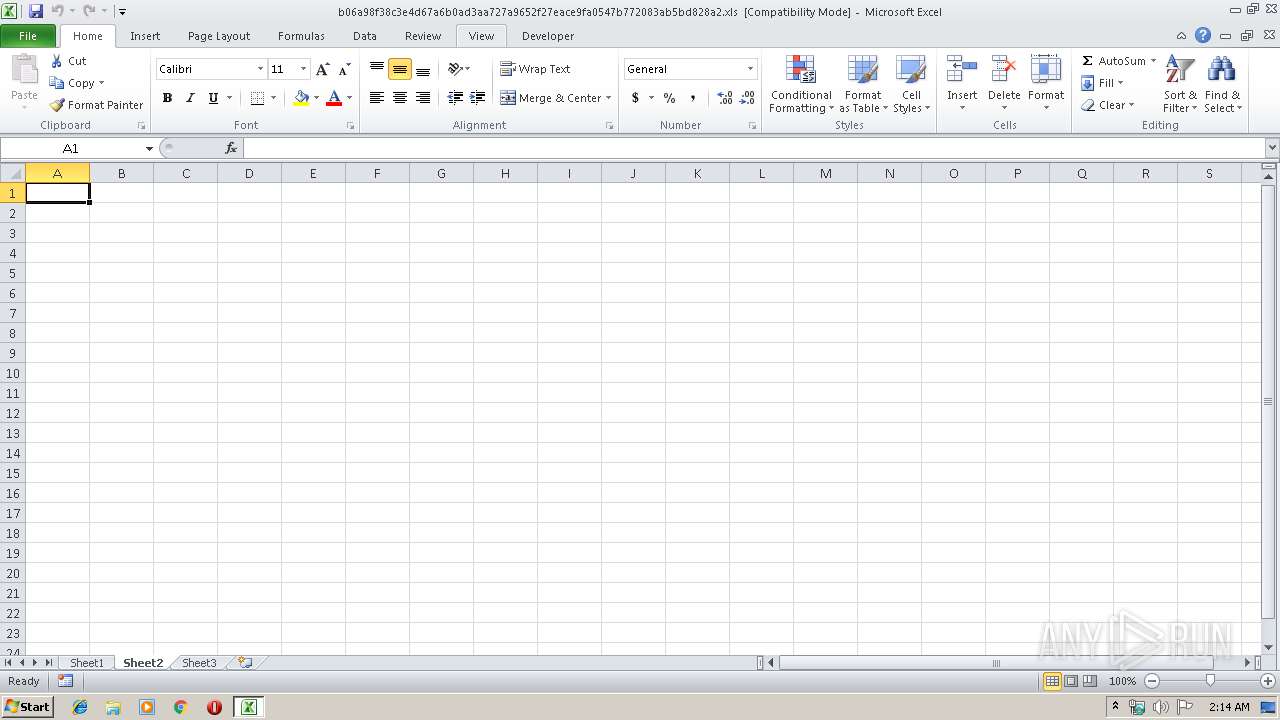The height and width of the screenshot is (720, 1280).
Task: Select column header D
Action: point(249,173)
